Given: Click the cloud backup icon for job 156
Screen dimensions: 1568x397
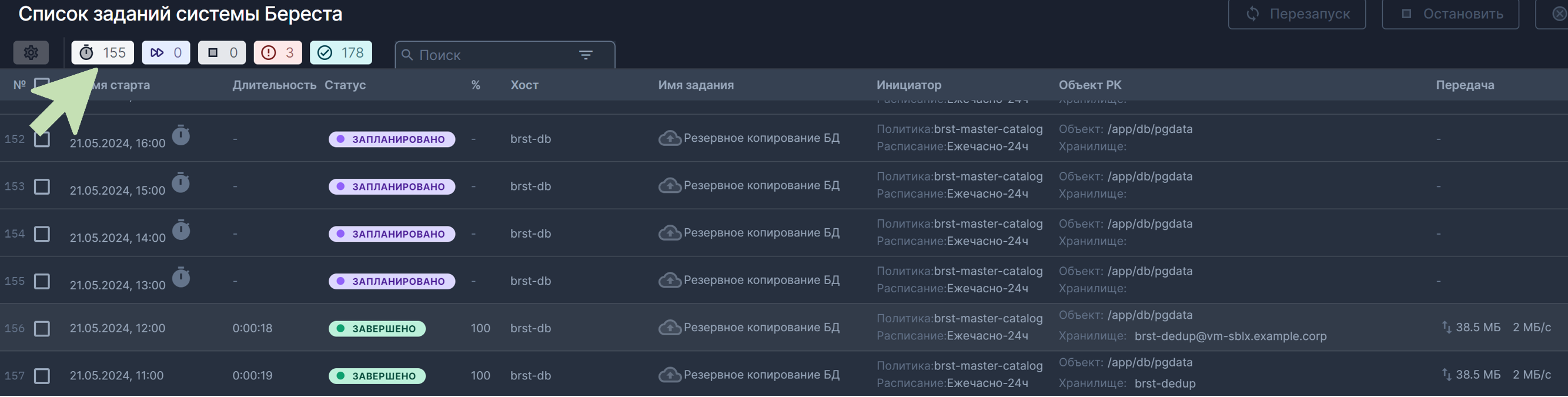Looking at the screenshot, I should (670, 326).
